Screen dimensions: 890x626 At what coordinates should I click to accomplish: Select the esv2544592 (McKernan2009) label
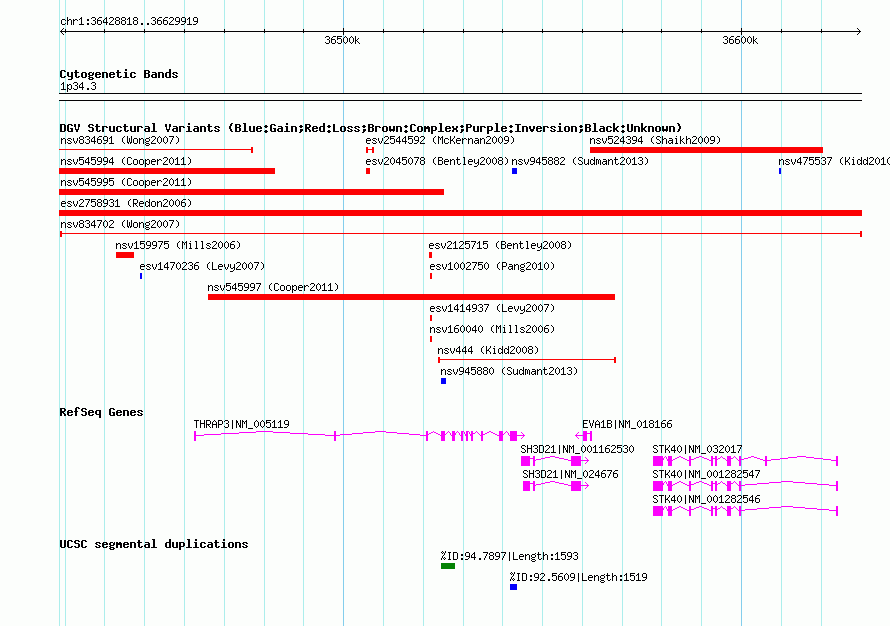[440, 140]
